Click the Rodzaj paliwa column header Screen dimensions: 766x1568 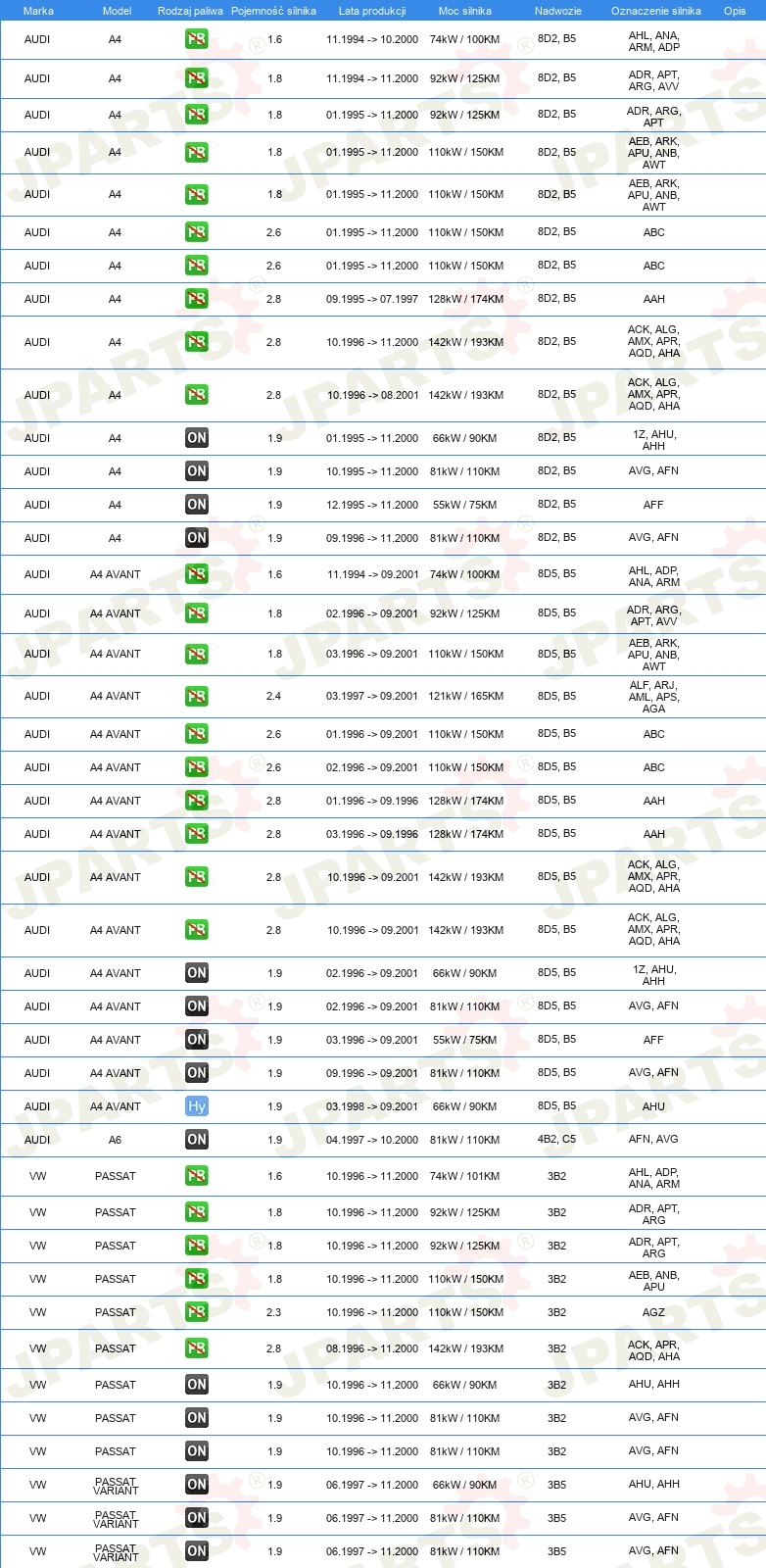pyautogui.click(x=190, y=11)
